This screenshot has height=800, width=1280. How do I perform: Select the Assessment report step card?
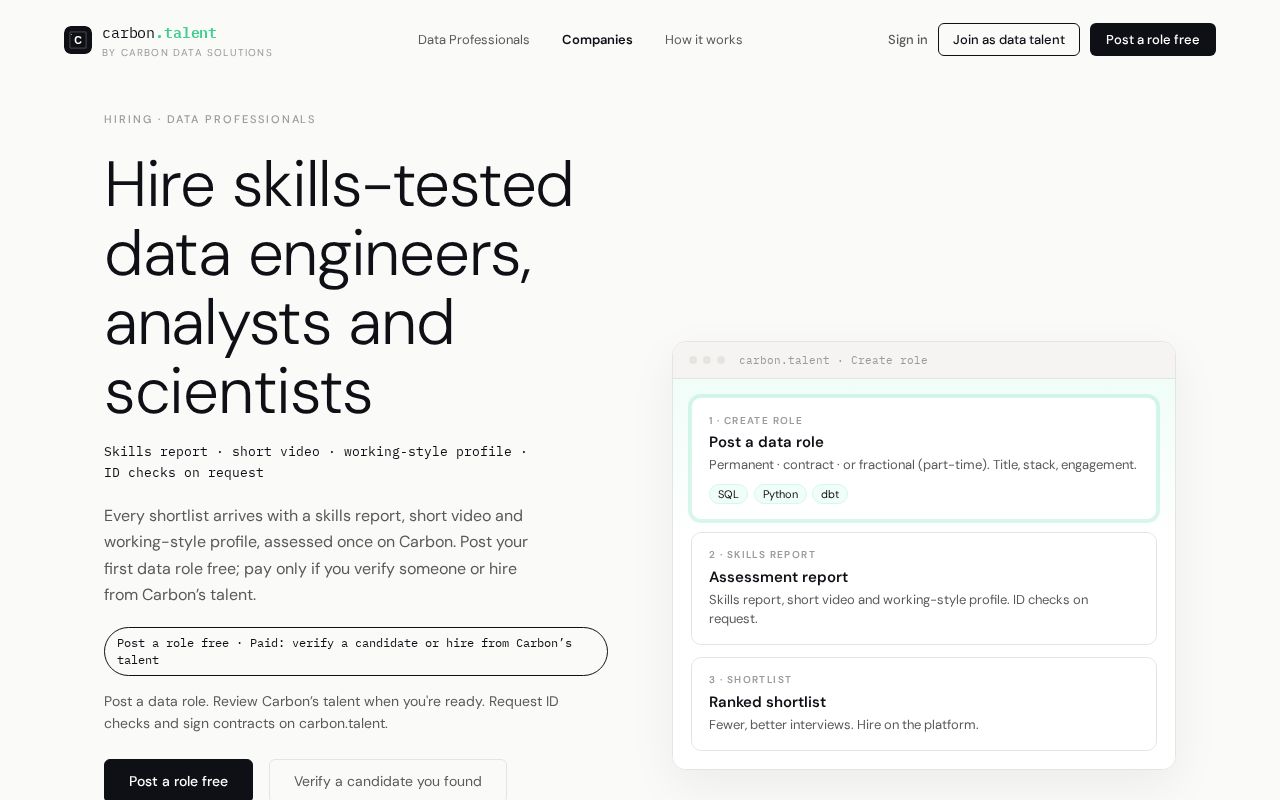pyautogui.click(x=924, y=588)
